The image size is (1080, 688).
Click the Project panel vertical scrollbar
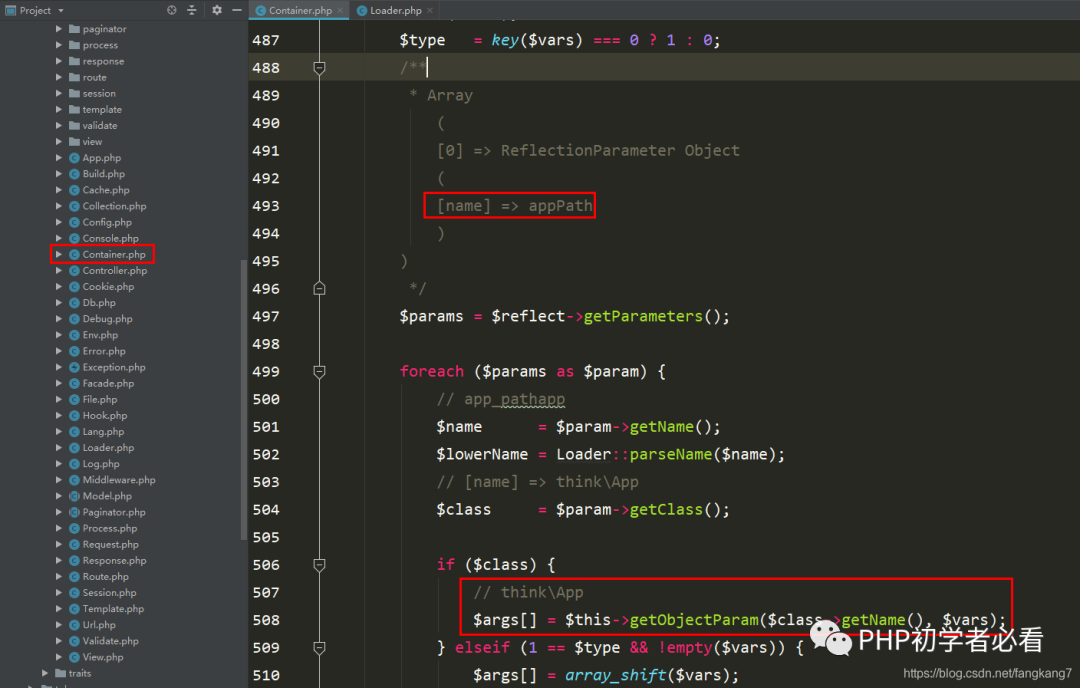point(243,399)
